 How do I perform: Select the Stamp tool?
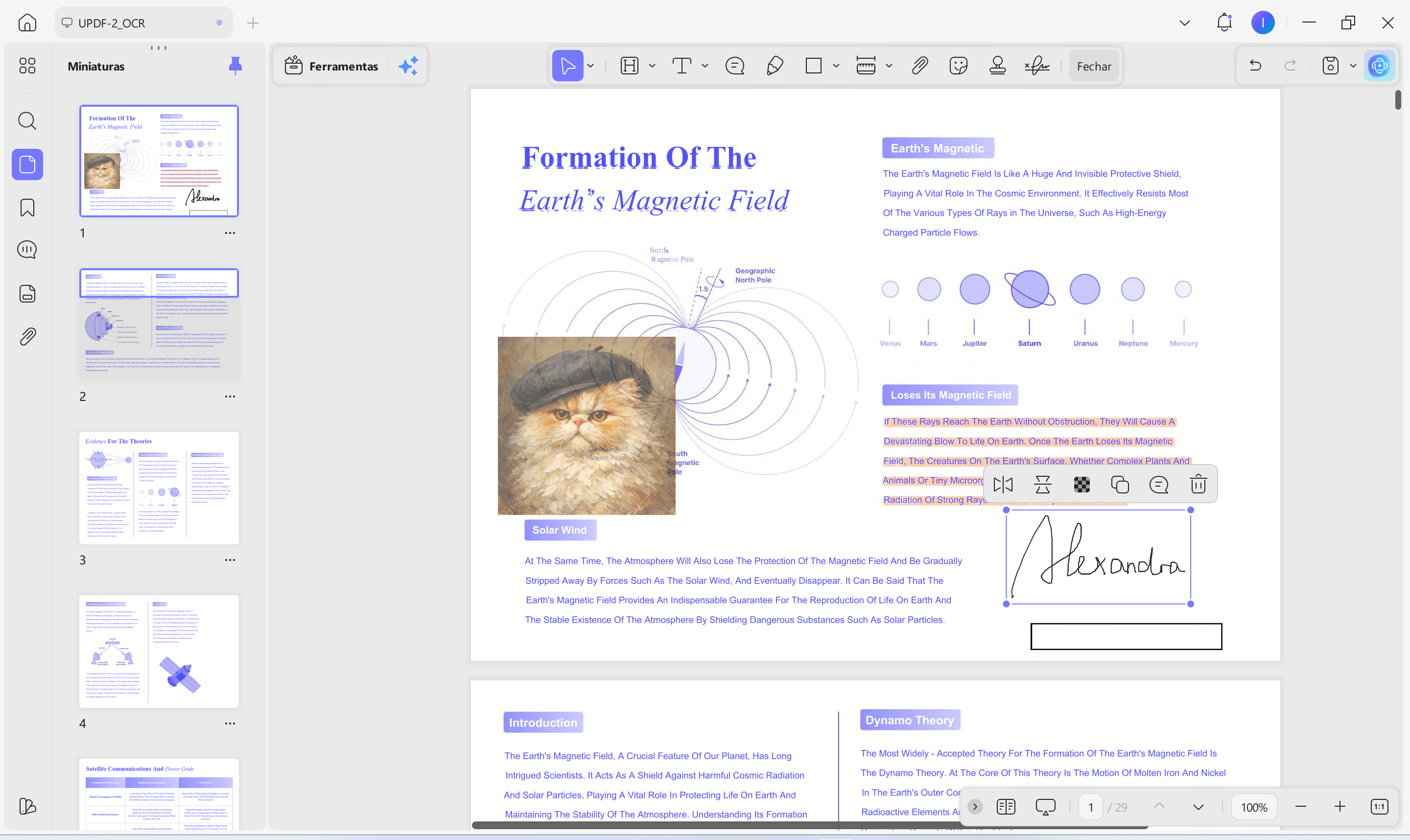pos(997,66)
